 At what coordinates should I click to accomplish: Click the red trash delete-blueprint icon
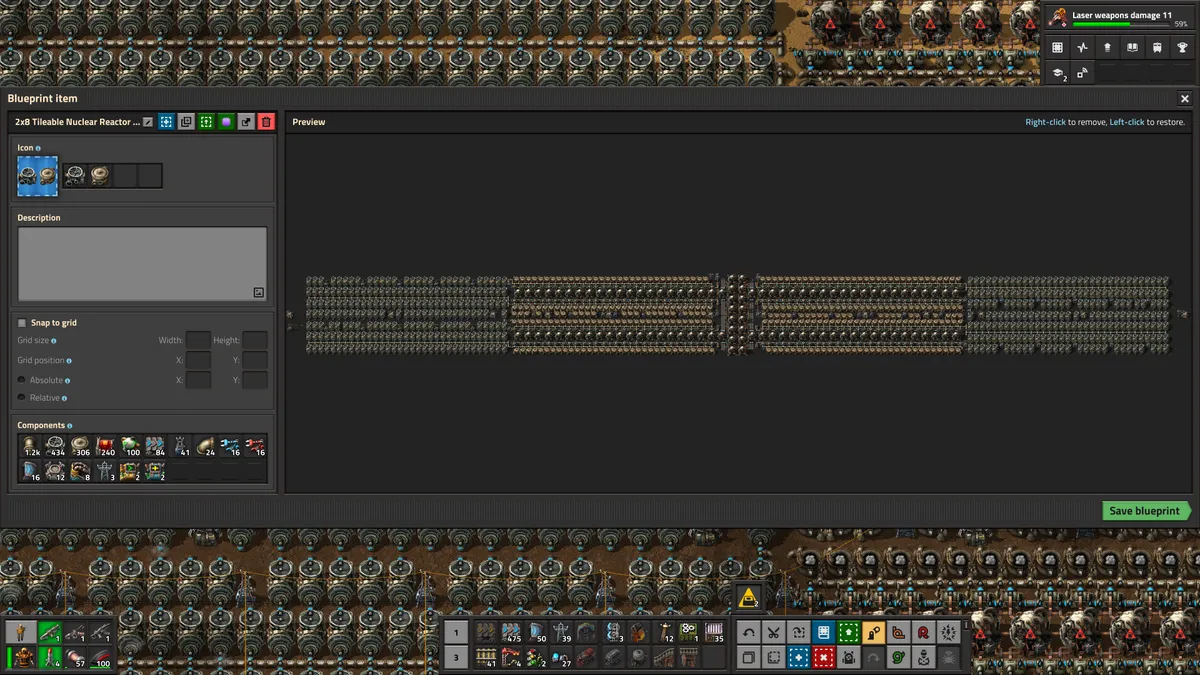266,122
